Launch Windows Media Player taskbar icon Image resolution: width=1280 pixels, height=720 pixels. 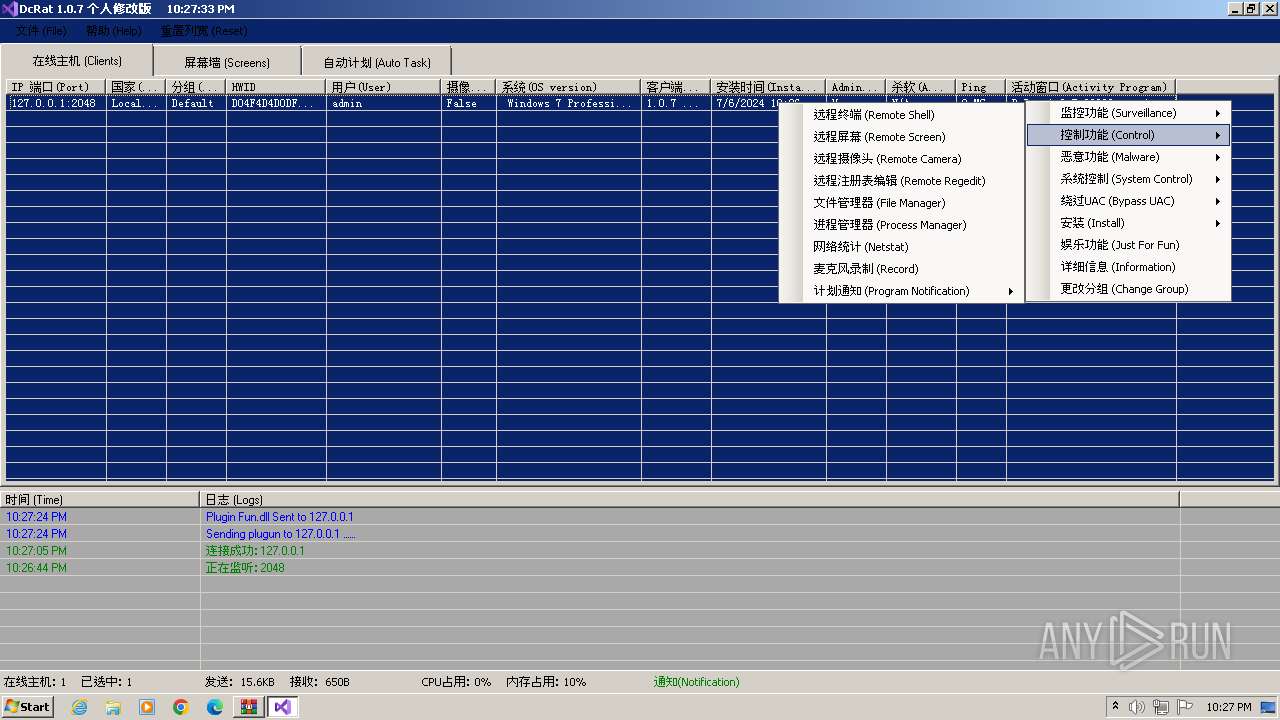[147, 707]
